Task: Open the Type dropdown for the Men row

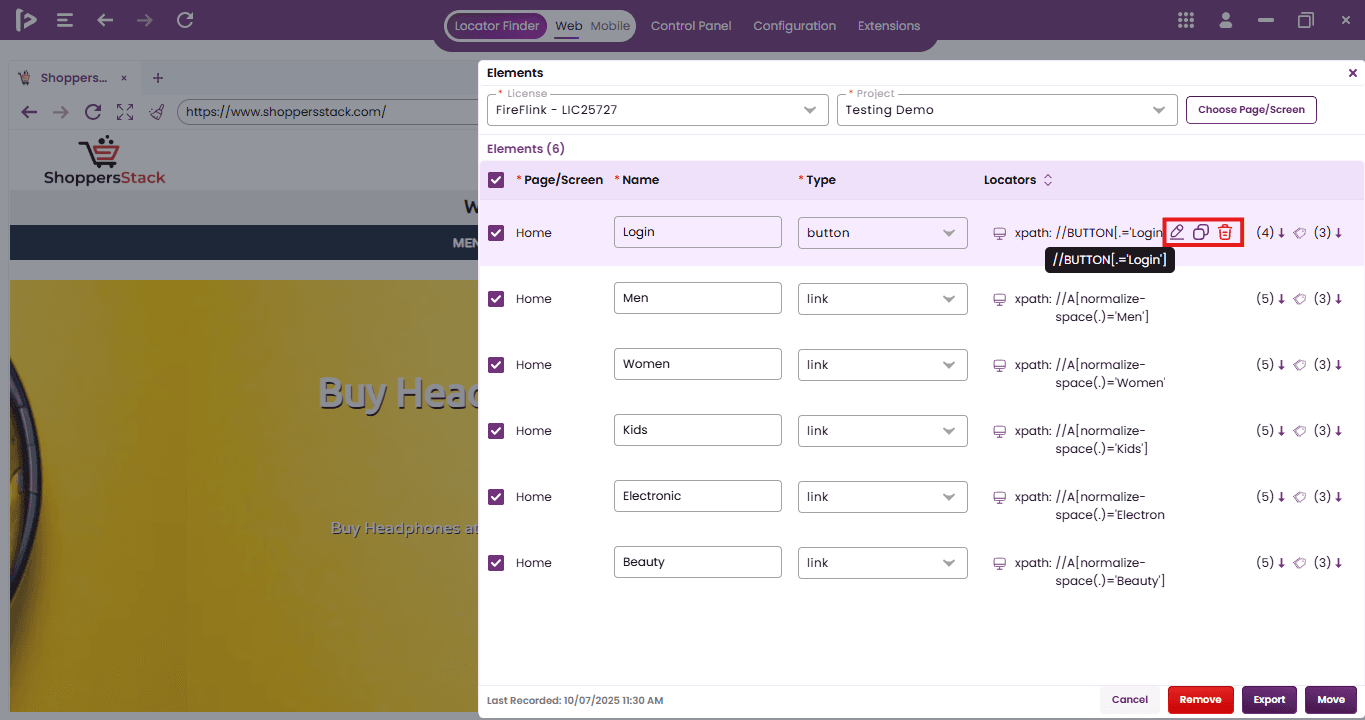Action: 883,299
